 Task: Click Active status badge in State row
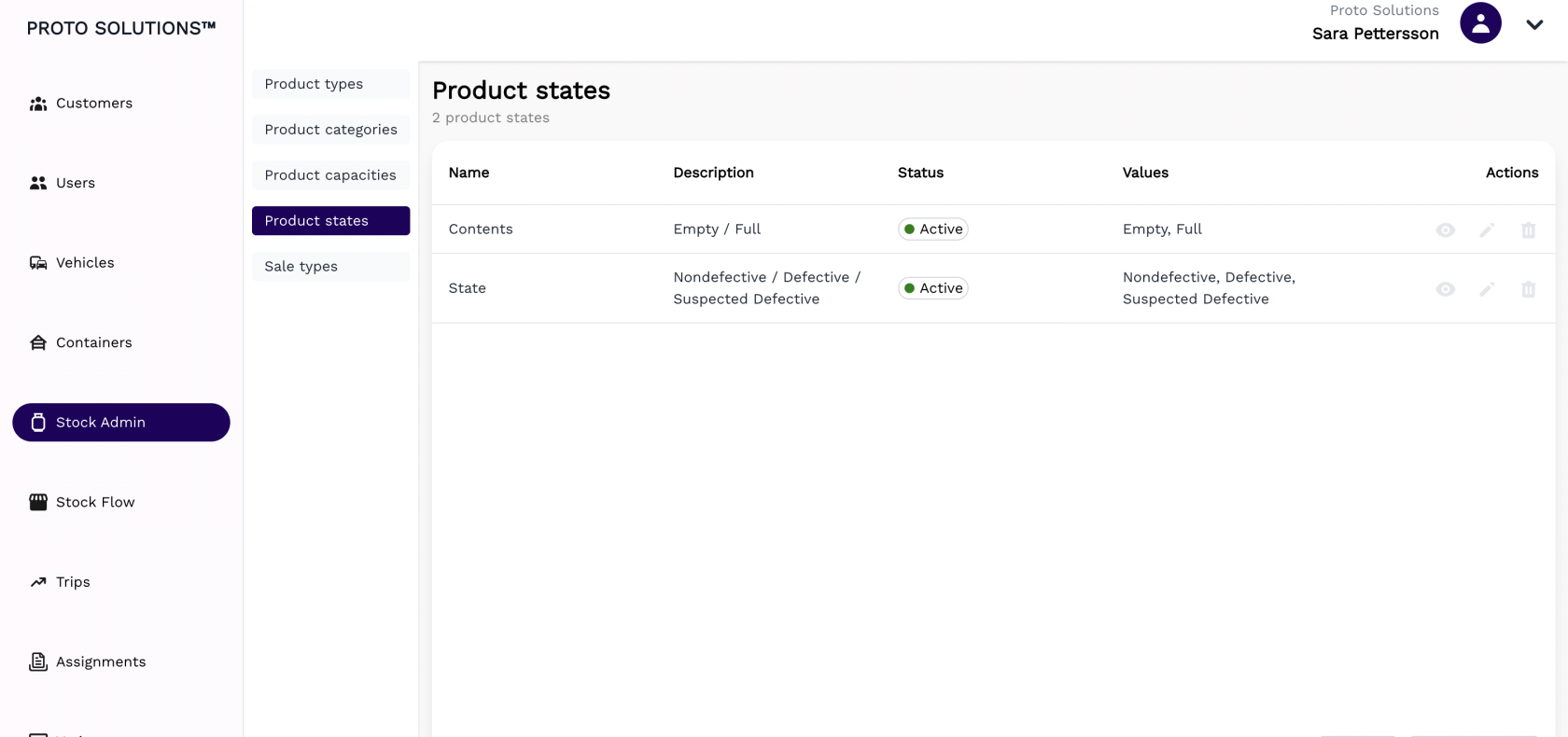(933, 288)
